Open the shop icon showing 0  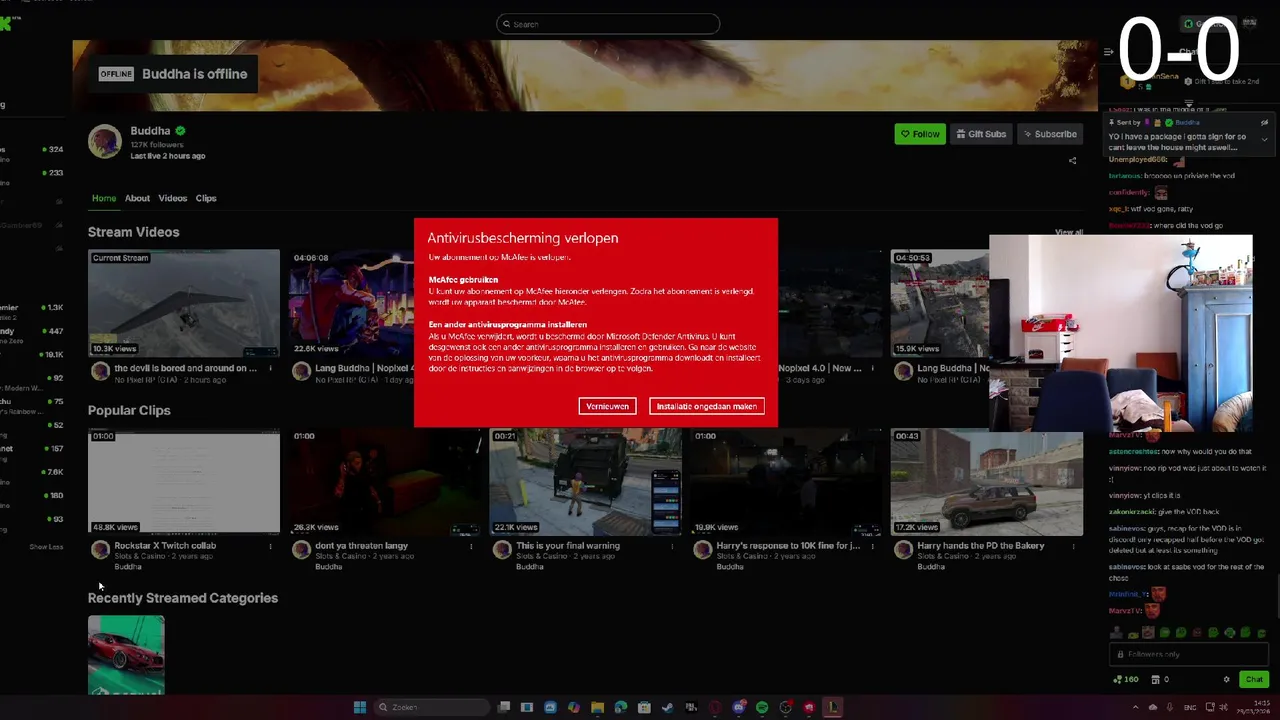pos(1161,679)
